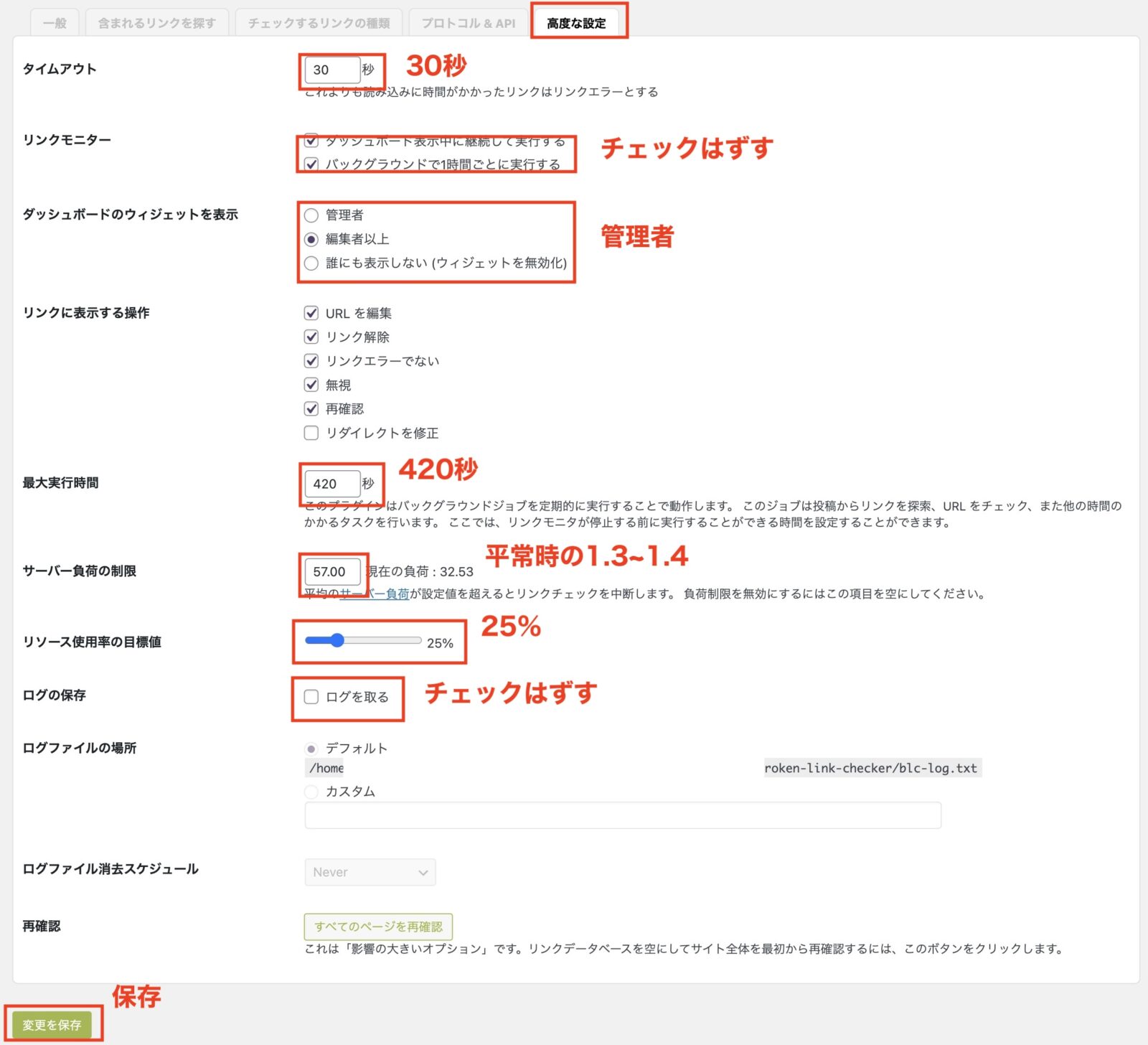The image size is (1148, 1045).
Task: Select the 管理者 radio button
Action: (x=311, y=215)
